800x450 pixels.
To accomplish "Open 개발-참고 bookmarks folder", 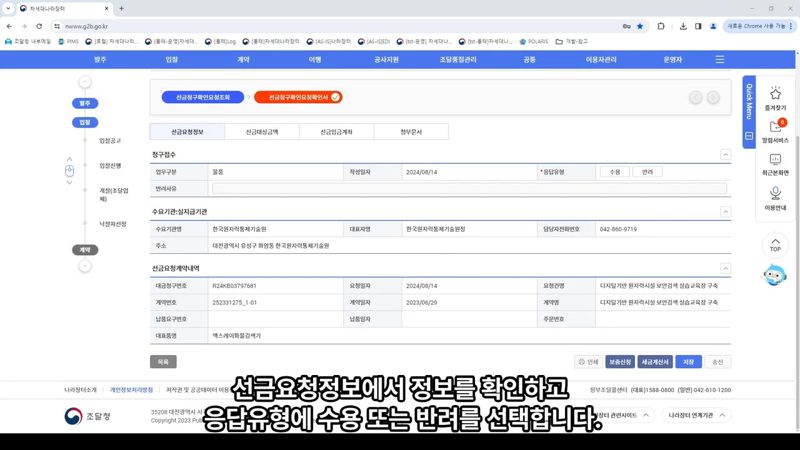I will tap(571, 41).
